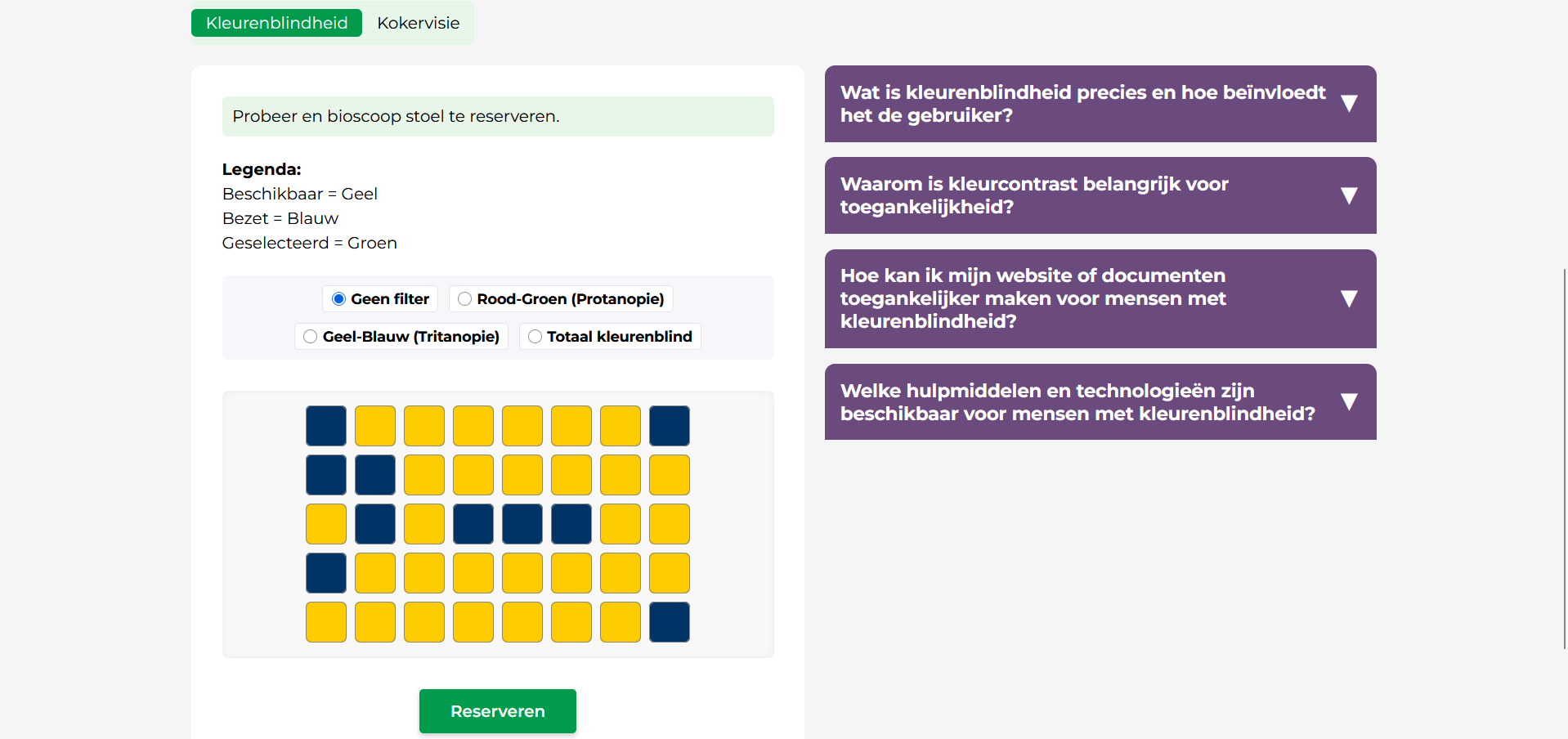Click the blue seat at the end of the bottom row
The height and width of the screenshot is (739, 1568).
[x=670, y=622]
